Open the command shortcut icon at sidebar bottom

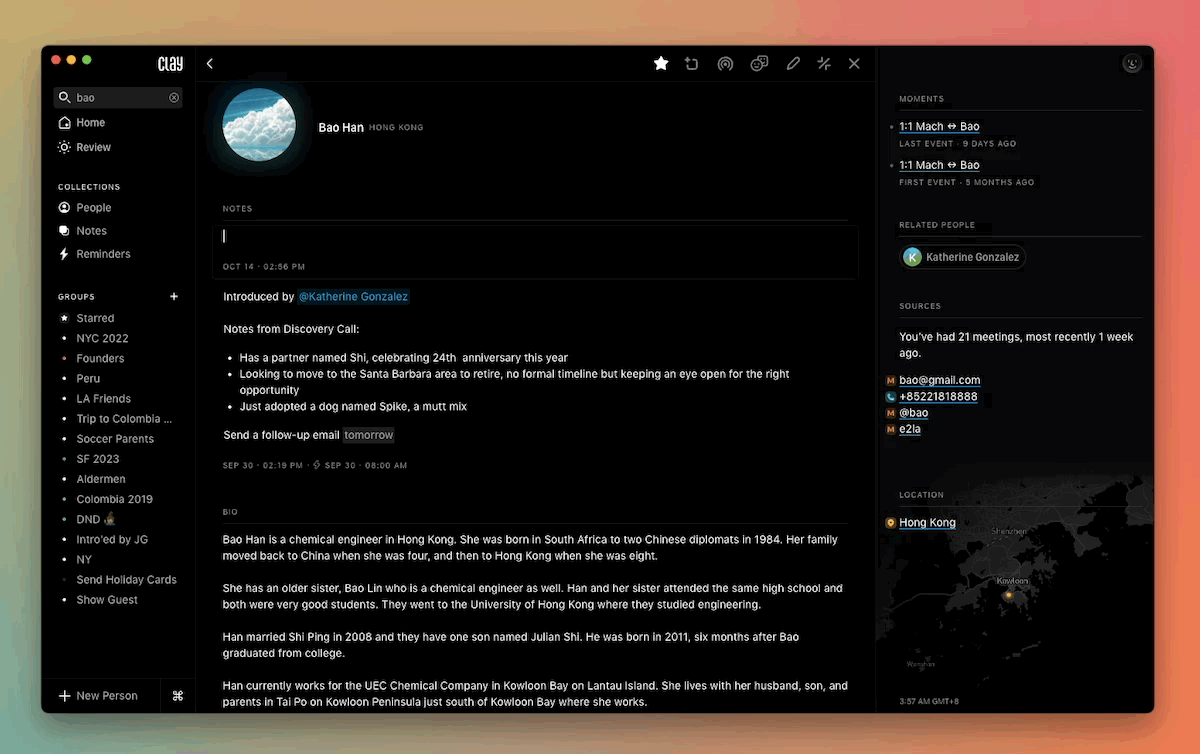pyautogui.click(x=178, y=696)
